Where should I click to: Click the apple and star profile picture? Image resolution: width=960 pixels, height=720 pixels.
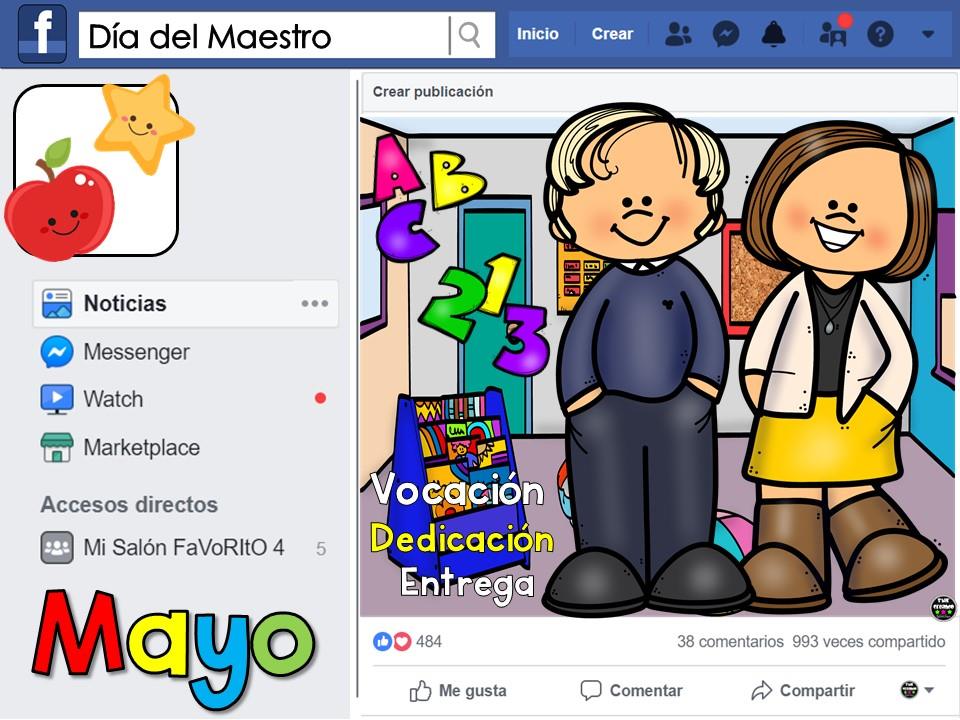(x=97, y=170)
